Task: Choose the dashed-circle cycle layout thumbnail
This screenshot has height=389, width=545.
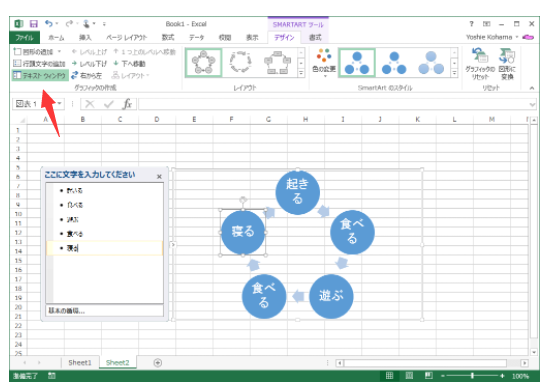Action: tap(240, 63)
